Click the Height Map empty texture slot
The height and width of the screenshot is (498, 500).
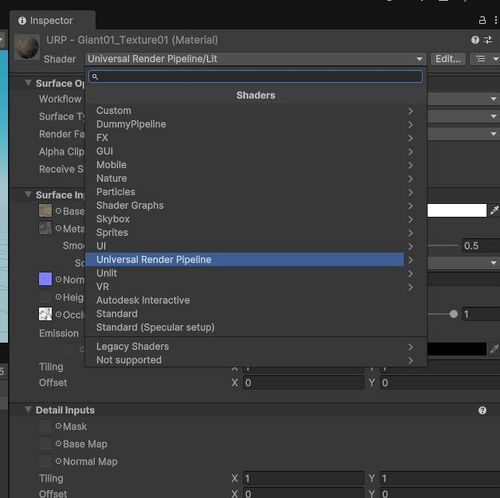[x=45, y=297]
